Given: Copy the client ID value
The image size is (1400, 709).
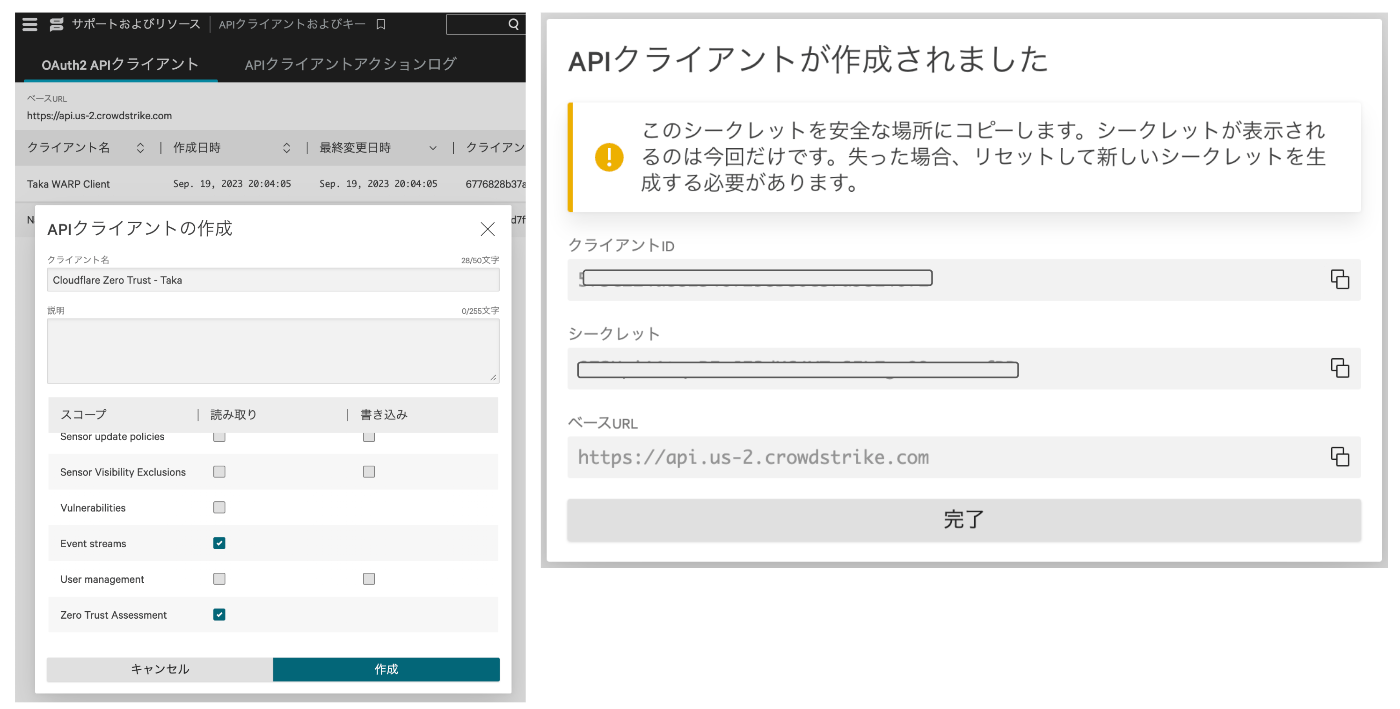Looking at the screenshot, I should coord(1340,279).
